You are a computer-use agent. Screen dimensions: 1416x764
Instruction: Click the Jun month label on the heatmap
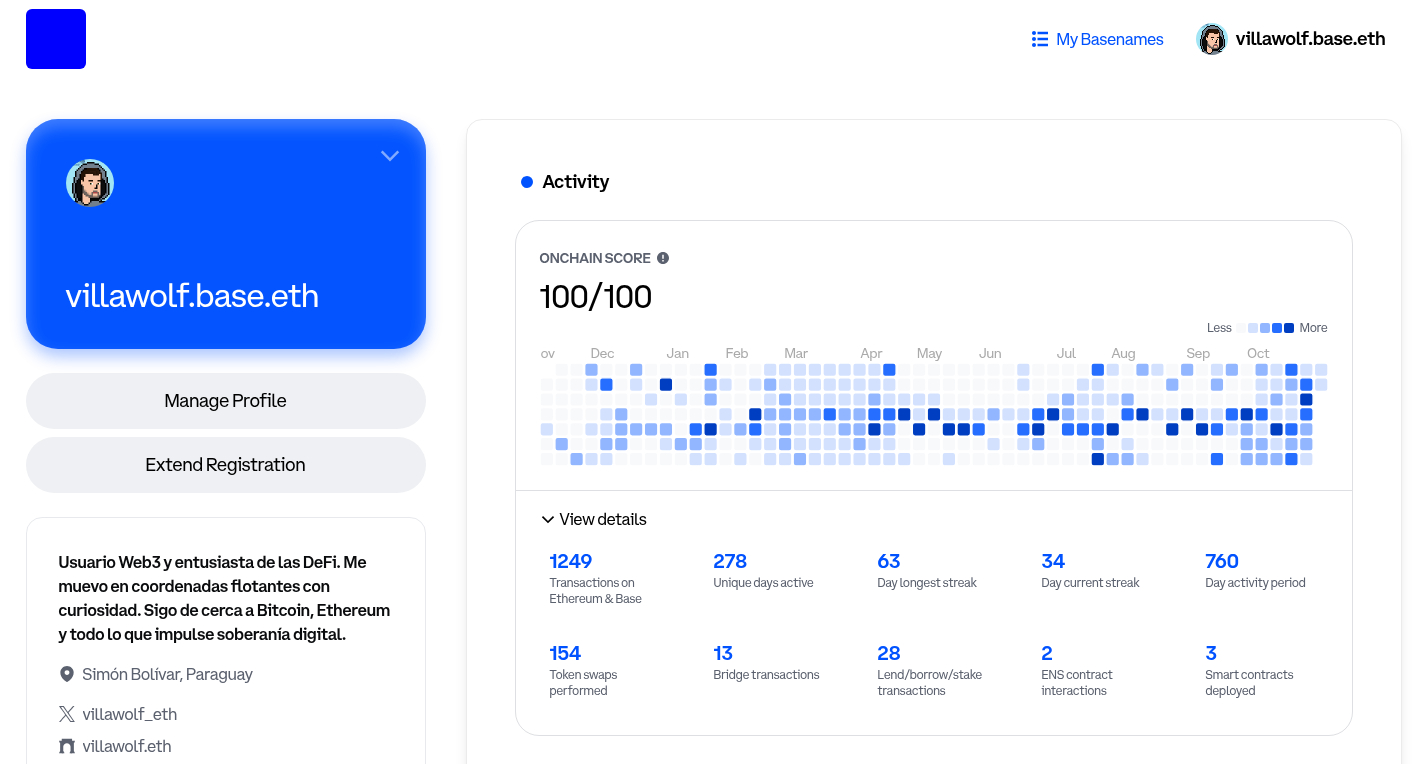coord(990,353)
